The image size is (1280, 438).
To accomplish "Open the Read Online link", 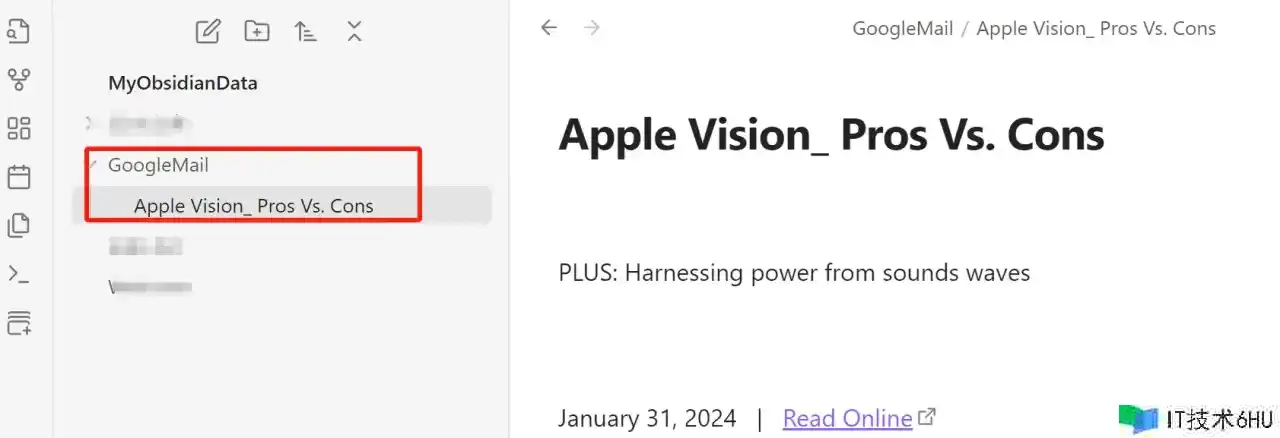I will [847, 418].
